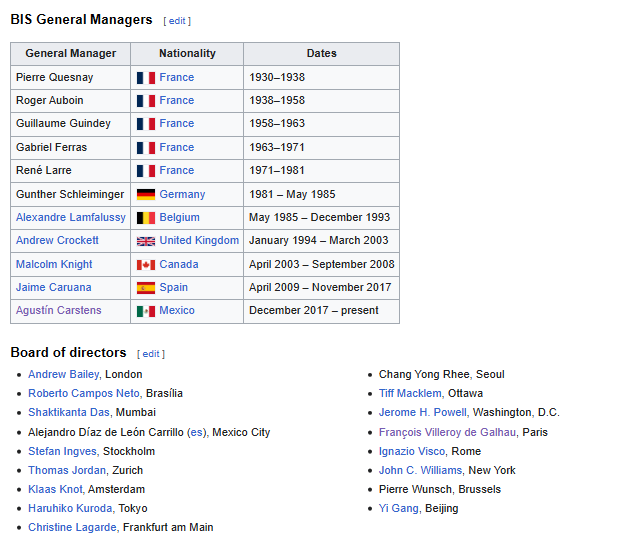Open Yi Gang link
626x540 pixels.
[x=398, y=508]
